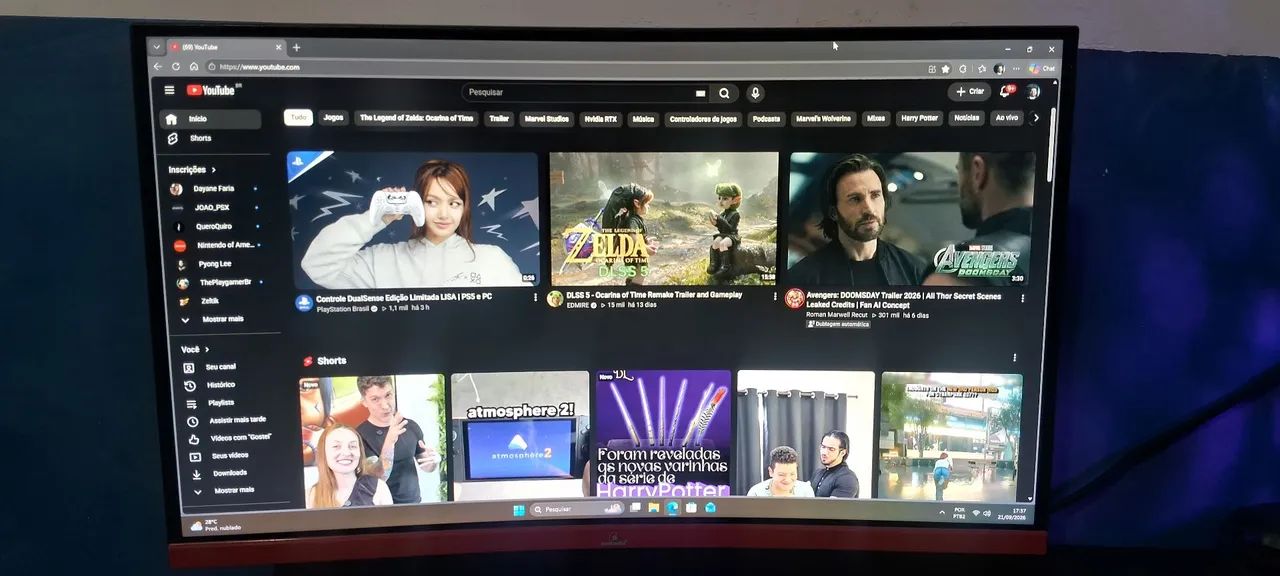Open the atmosphere 2 Short
The width and height of the screenshot is (1280, 576).
click(519, 436)
